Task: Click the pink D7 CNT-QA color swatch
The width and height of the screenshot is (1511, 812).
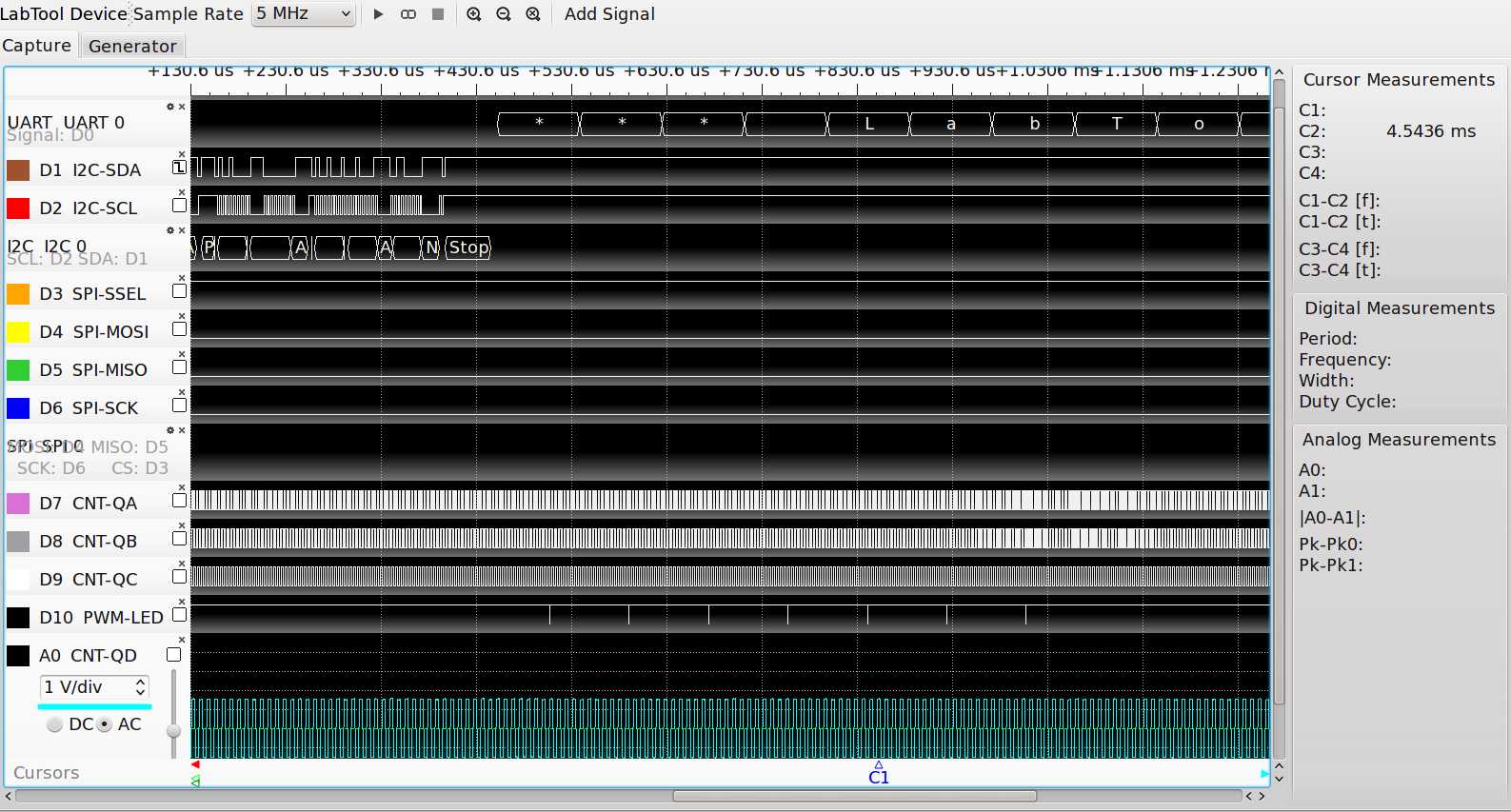Action: click(x=18, y=504)
